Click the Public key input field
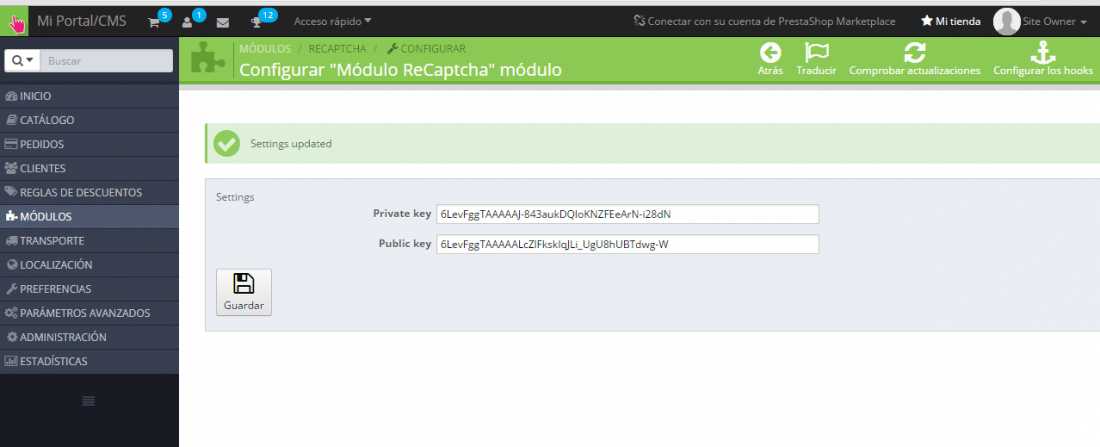 pos(627,244)
